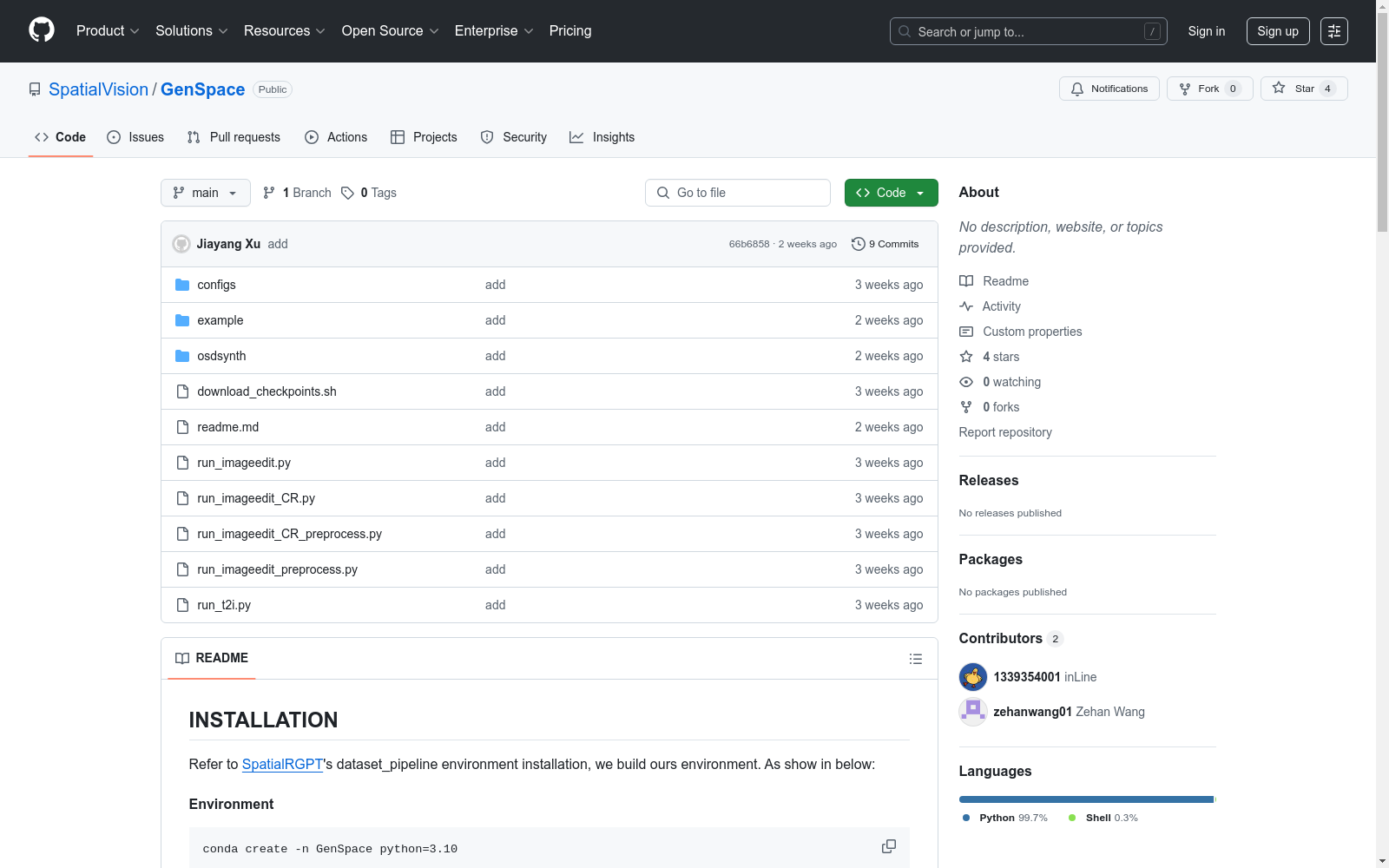Click the eye icon next to 0 watching
Viewport: 1389px width, 868px height.
(x=966, y=382)
